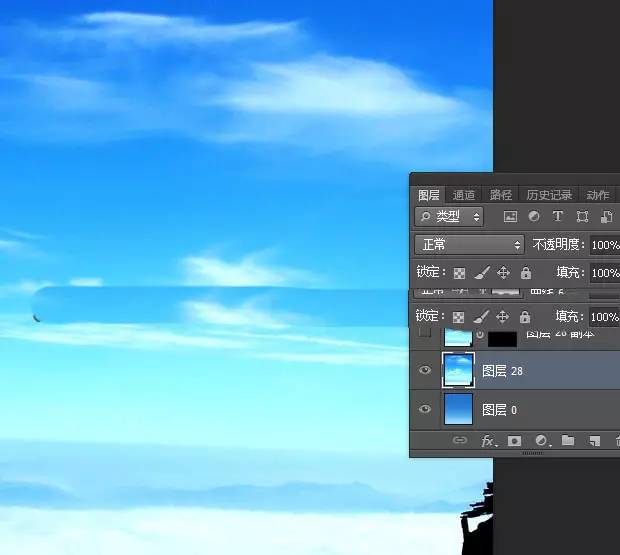Filter layers by adjustment layer icon

click(x=534, y=216)
